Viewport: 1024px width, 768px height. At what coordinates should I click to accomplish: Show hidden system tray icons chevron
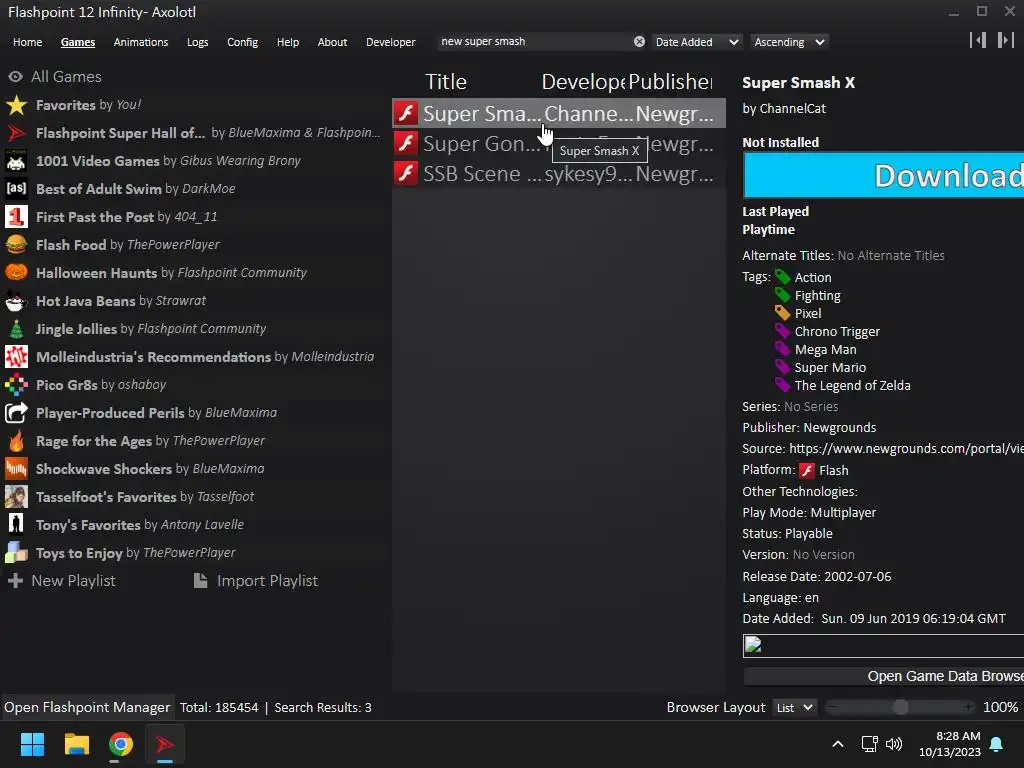pos(838,744)
